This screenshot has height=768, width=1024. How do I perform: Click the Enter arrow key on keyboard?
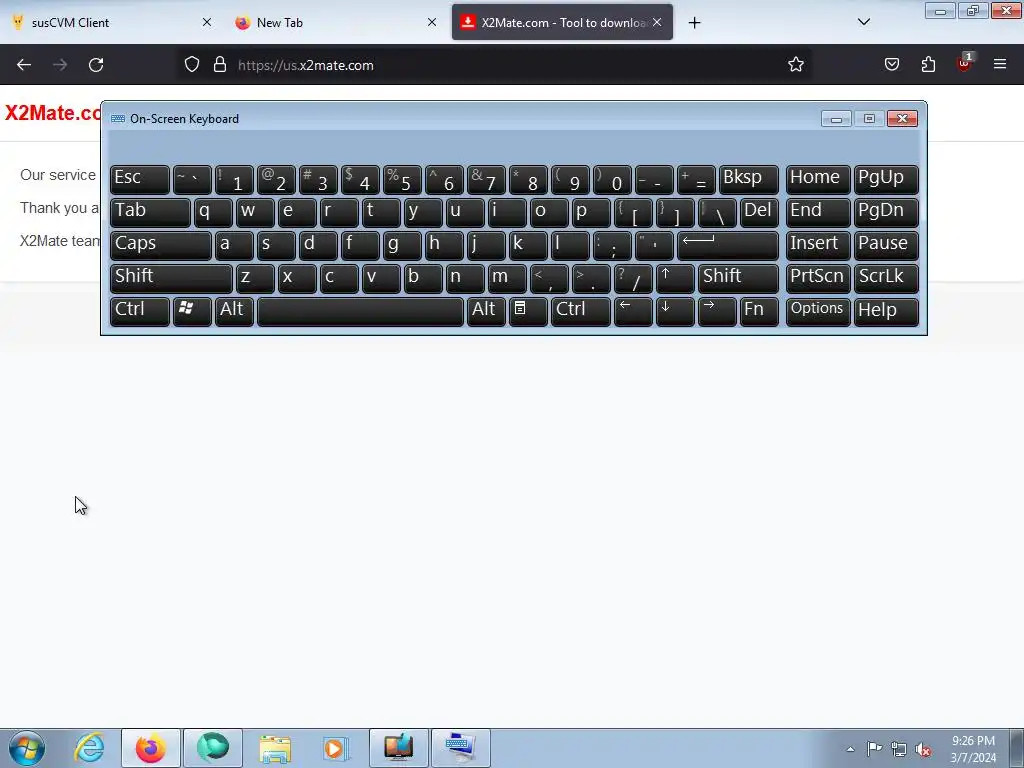click(x=728, y=245)
